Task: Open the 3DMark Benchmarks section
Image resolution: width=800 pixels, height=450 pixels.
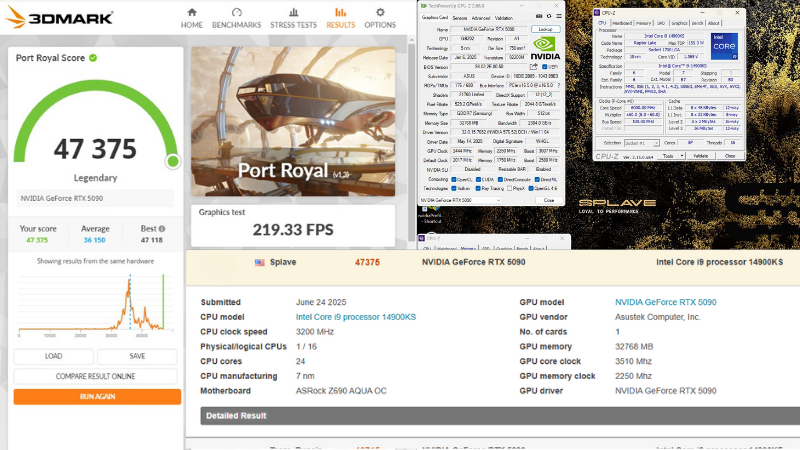Action: coord(236,18)
